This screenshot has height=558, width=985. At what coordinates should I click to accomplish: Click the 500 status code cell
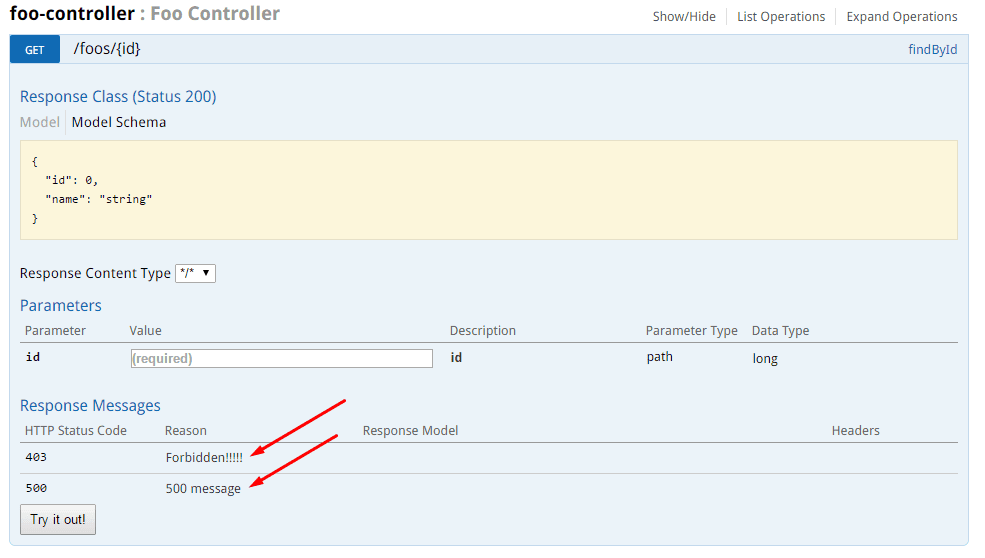[36, 489]
